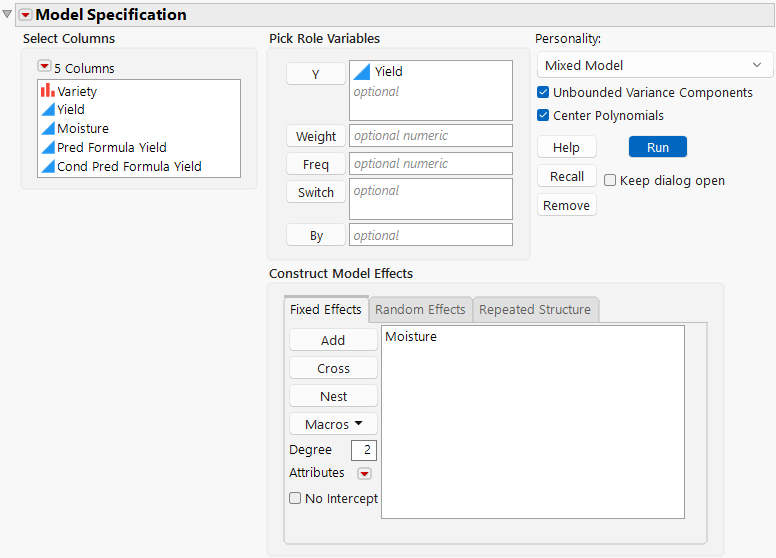This screenshot has width=776, height=558.
Task: Click the red triangle beside Model Specification
Action: (26, 15)
